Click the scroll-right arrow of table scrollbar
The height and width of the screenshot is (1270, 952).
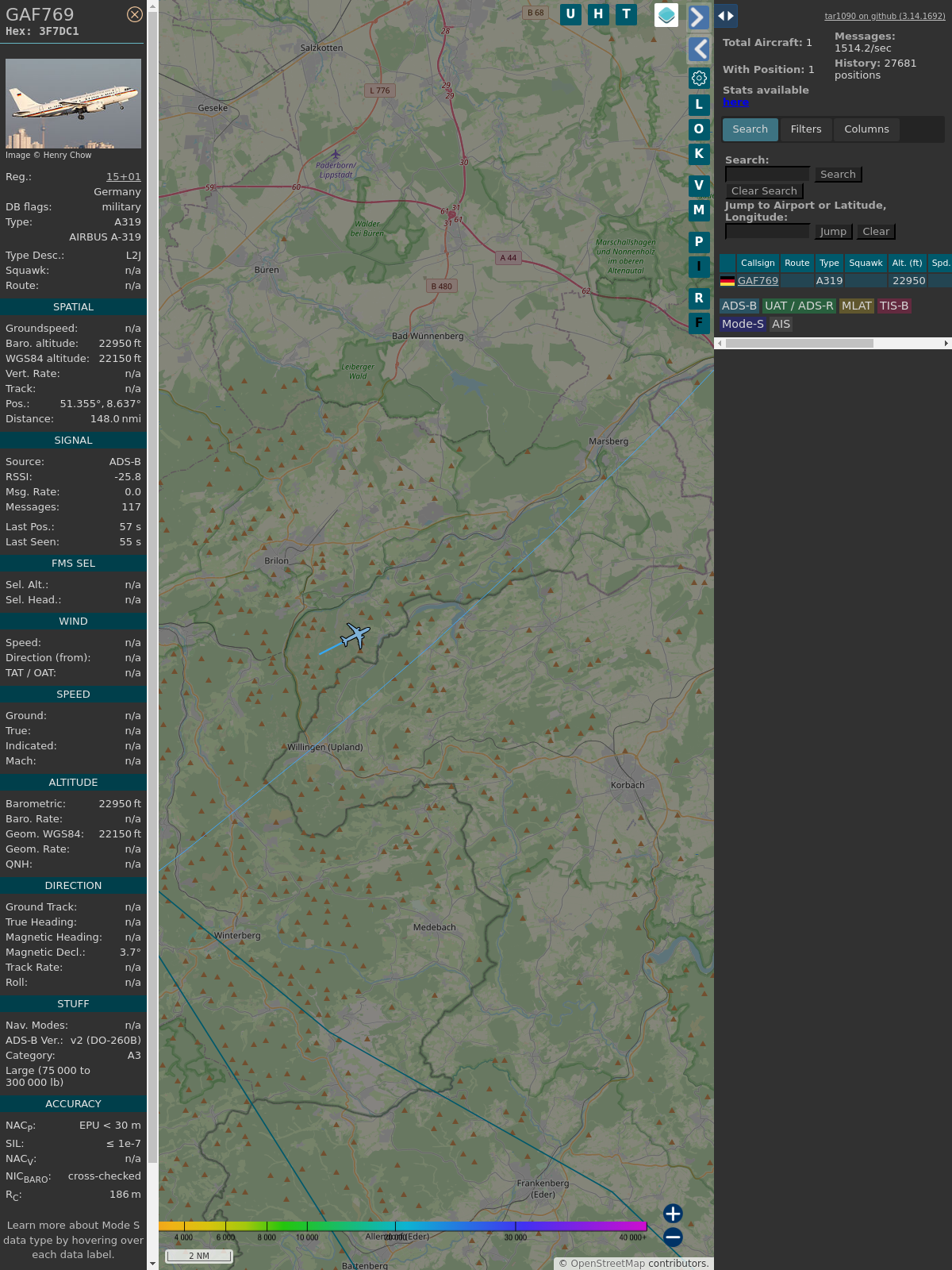tap(946, 344)
